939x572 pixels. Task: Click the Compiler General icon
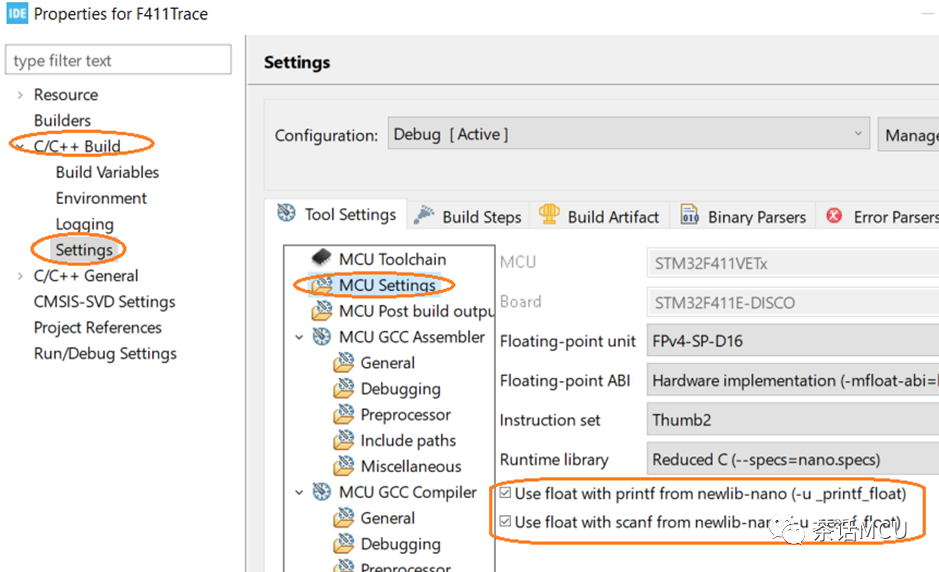coord(344,517)
